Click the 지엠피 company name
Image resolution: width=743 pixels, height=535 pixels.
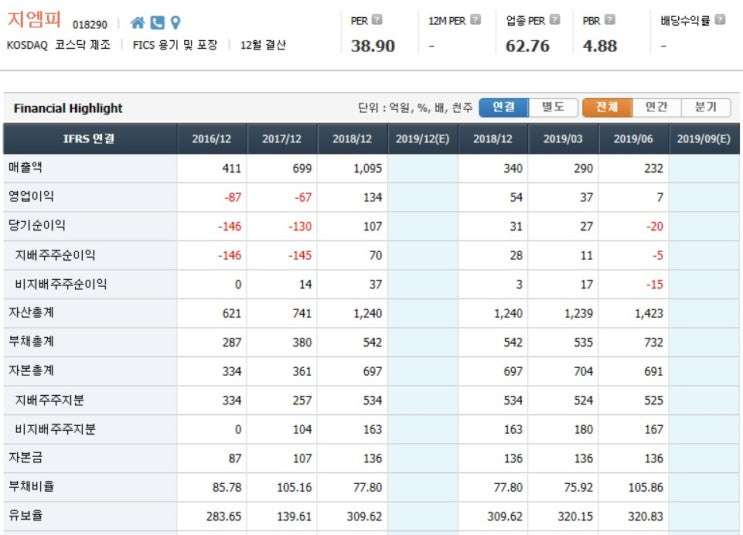pyautogui.click(x=34, y=20)
